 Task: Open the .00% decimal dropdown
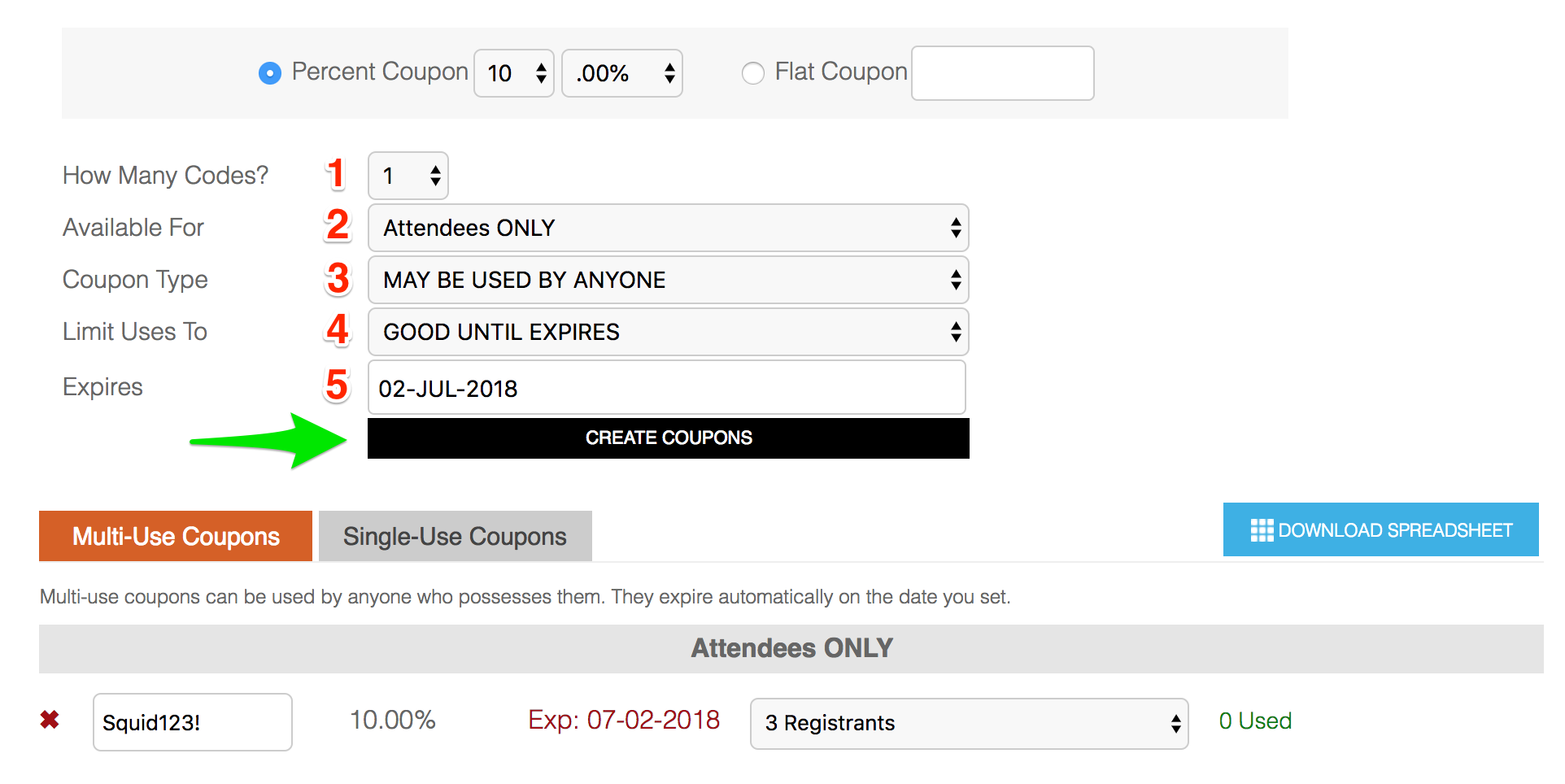(622, 73)
